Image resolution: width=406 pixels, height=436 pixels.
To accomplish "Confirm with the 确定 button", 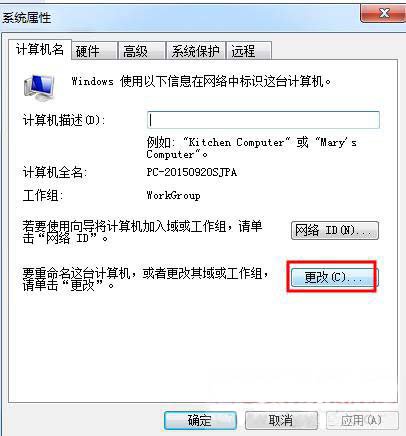I will point(200,420).
